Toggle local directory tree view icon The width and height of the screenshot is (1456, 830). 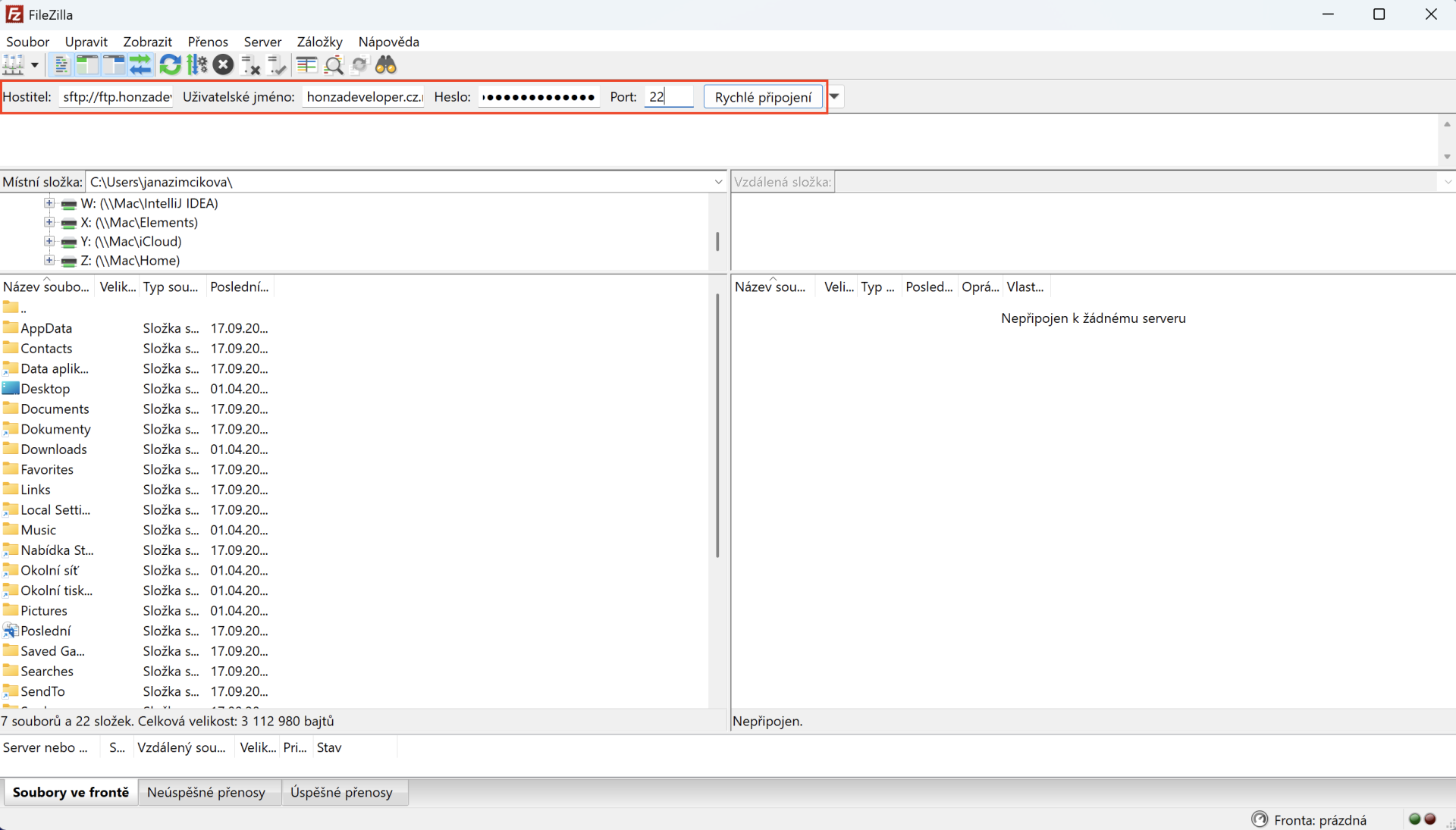pyautogui.click(x=87, y=65)
